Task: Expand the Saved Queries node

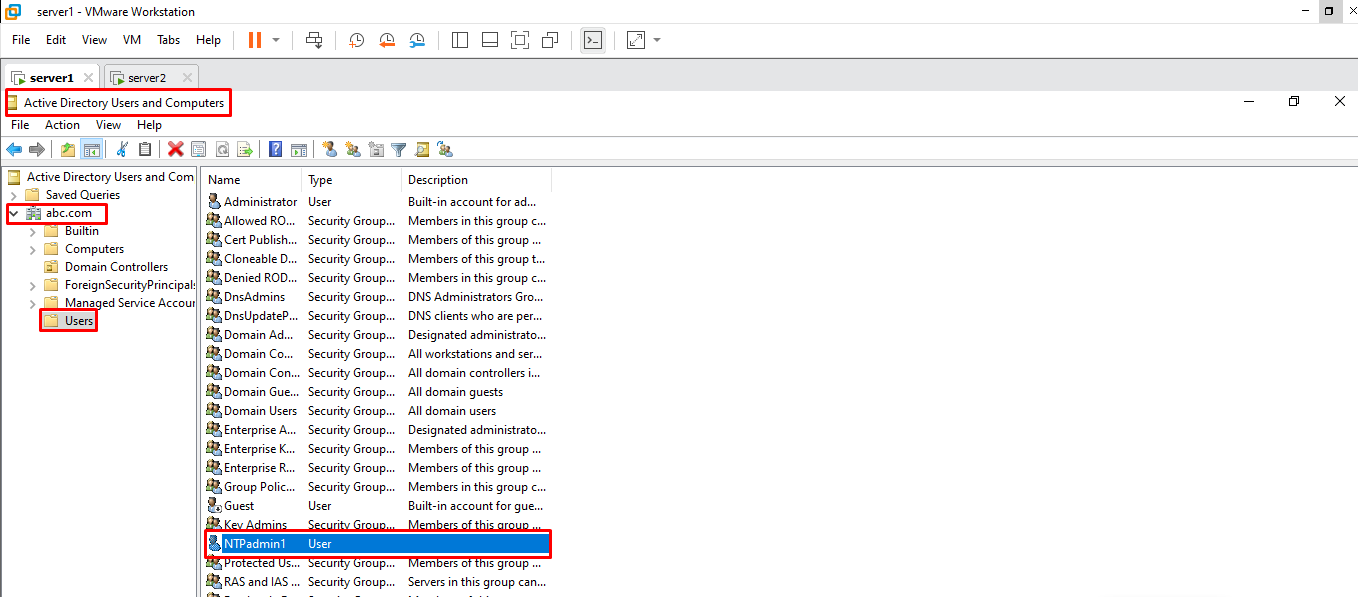Action: point(14,195)
